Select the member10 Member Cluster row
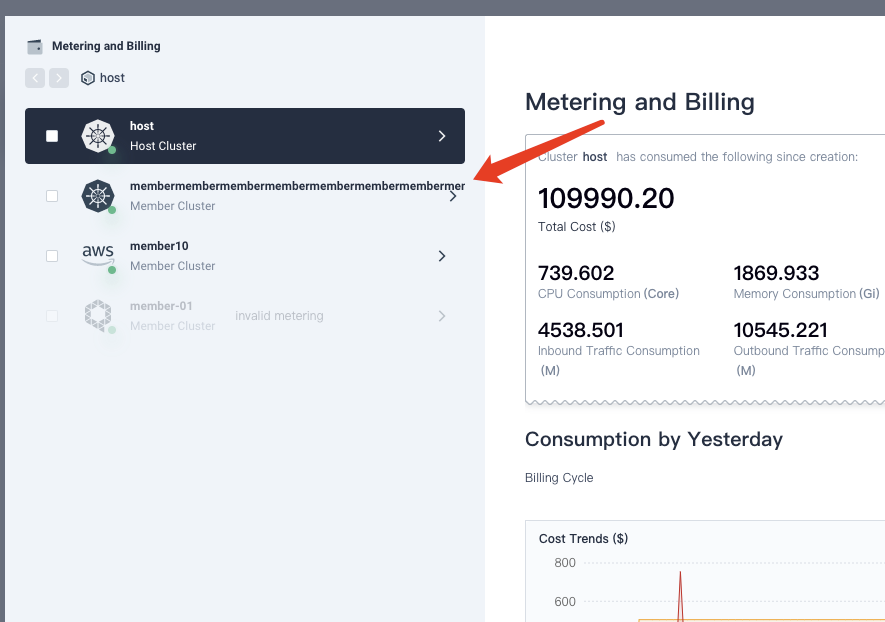 click(x=245, y=256)
